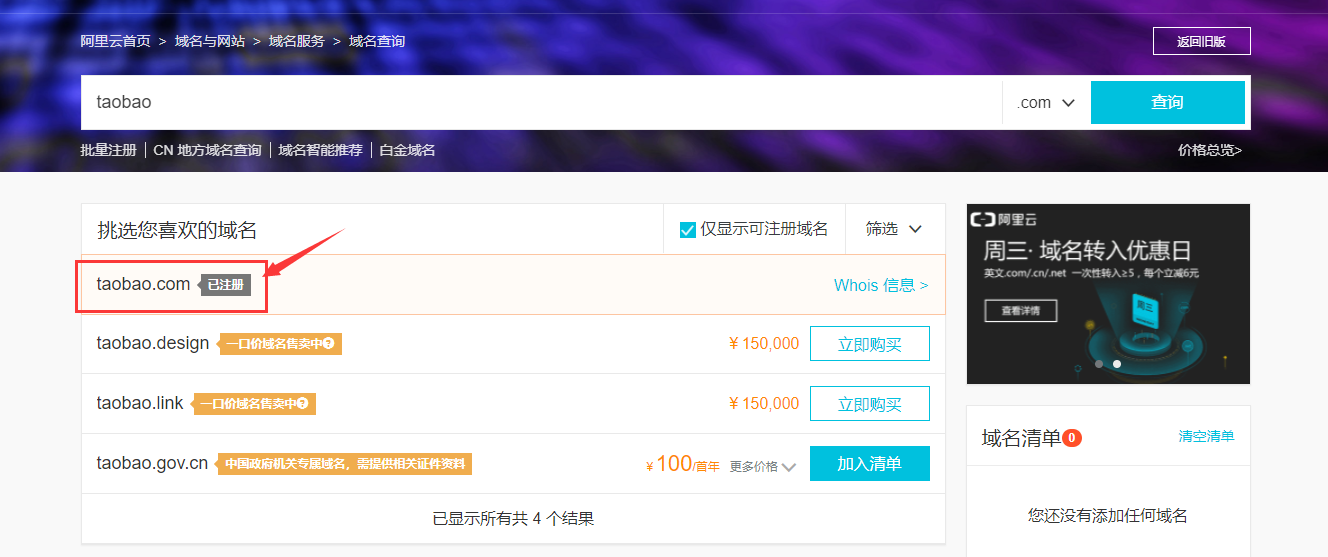
Task: Click the 查询 search button
Action: point(1167,102)
